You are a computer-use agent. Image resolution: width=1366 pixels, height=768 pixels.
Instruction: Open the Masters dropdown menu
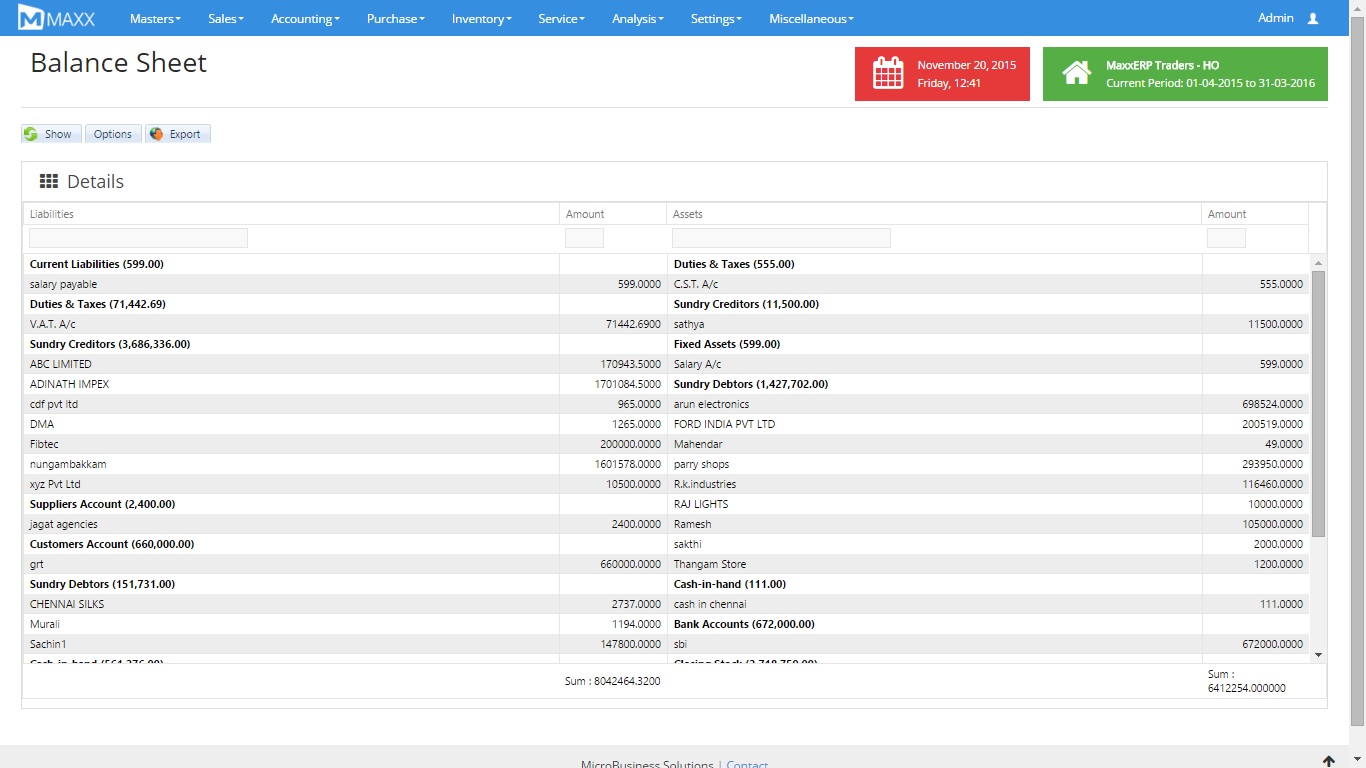pos(155,18)
